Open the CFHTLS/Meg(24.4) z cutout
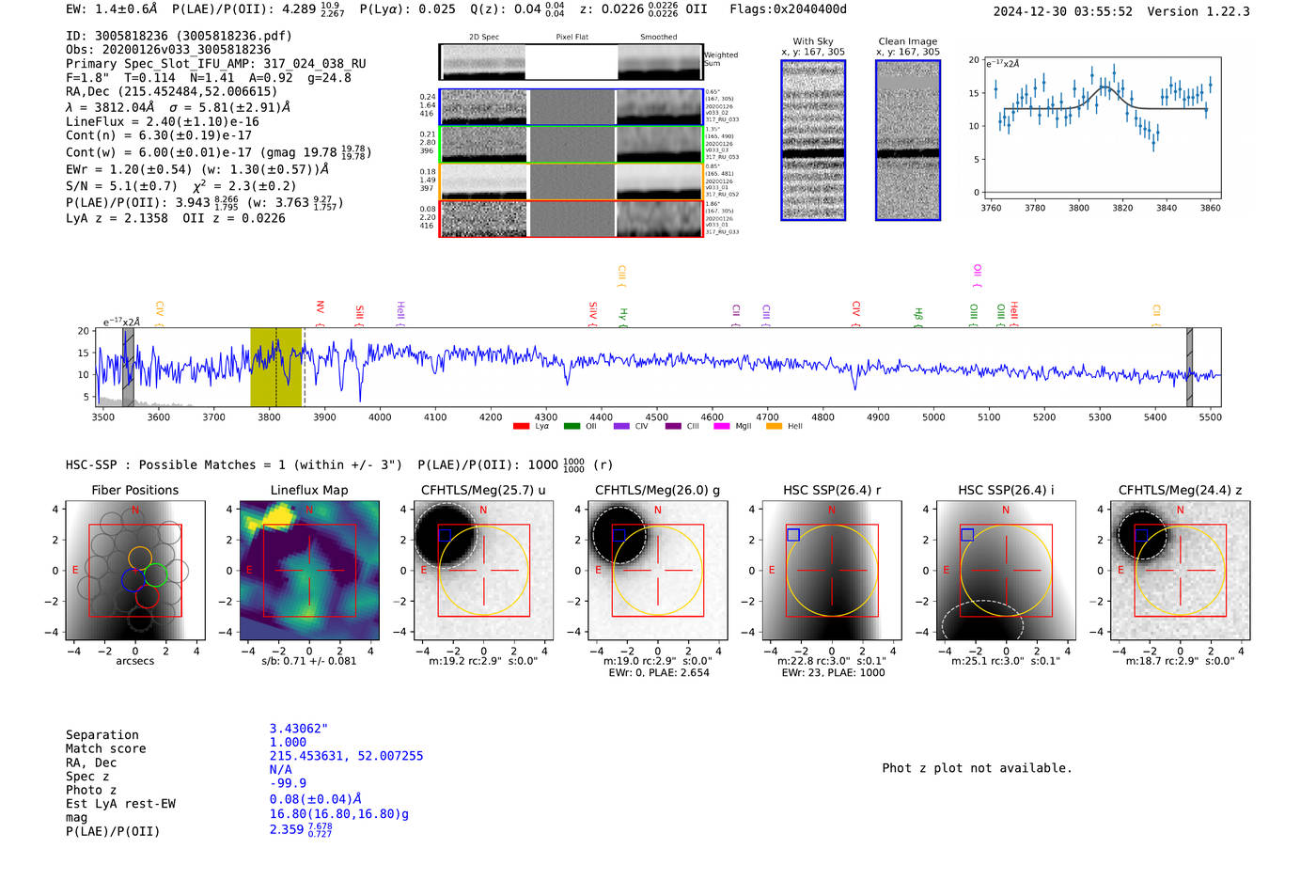The width and height of the screenshot is (1316, 896). point(1180,571)
